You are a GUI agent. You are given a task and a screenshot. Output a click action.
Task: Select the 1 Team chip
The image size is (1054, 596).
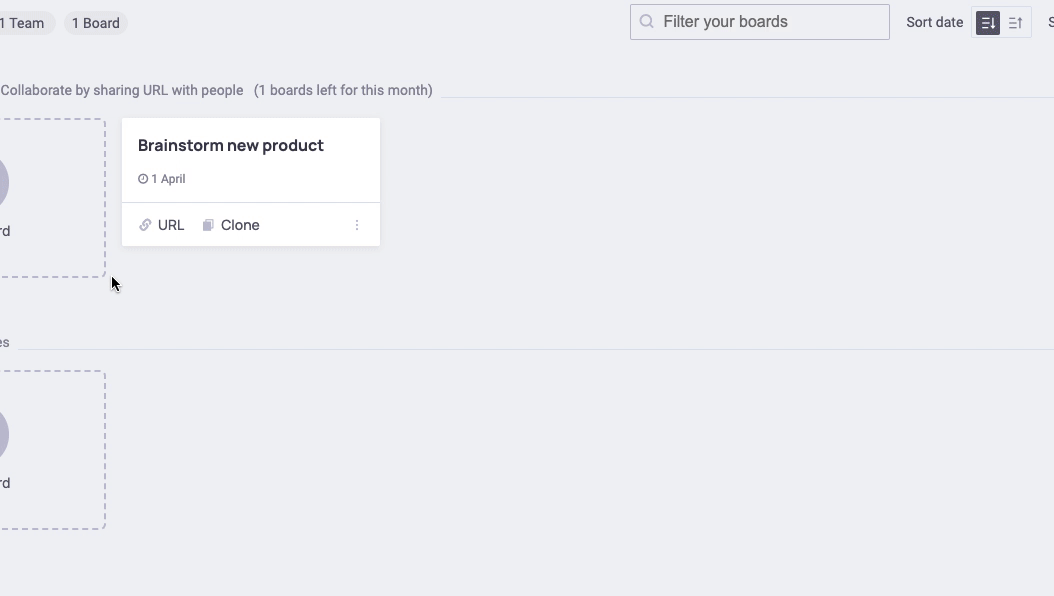point(24,23)
